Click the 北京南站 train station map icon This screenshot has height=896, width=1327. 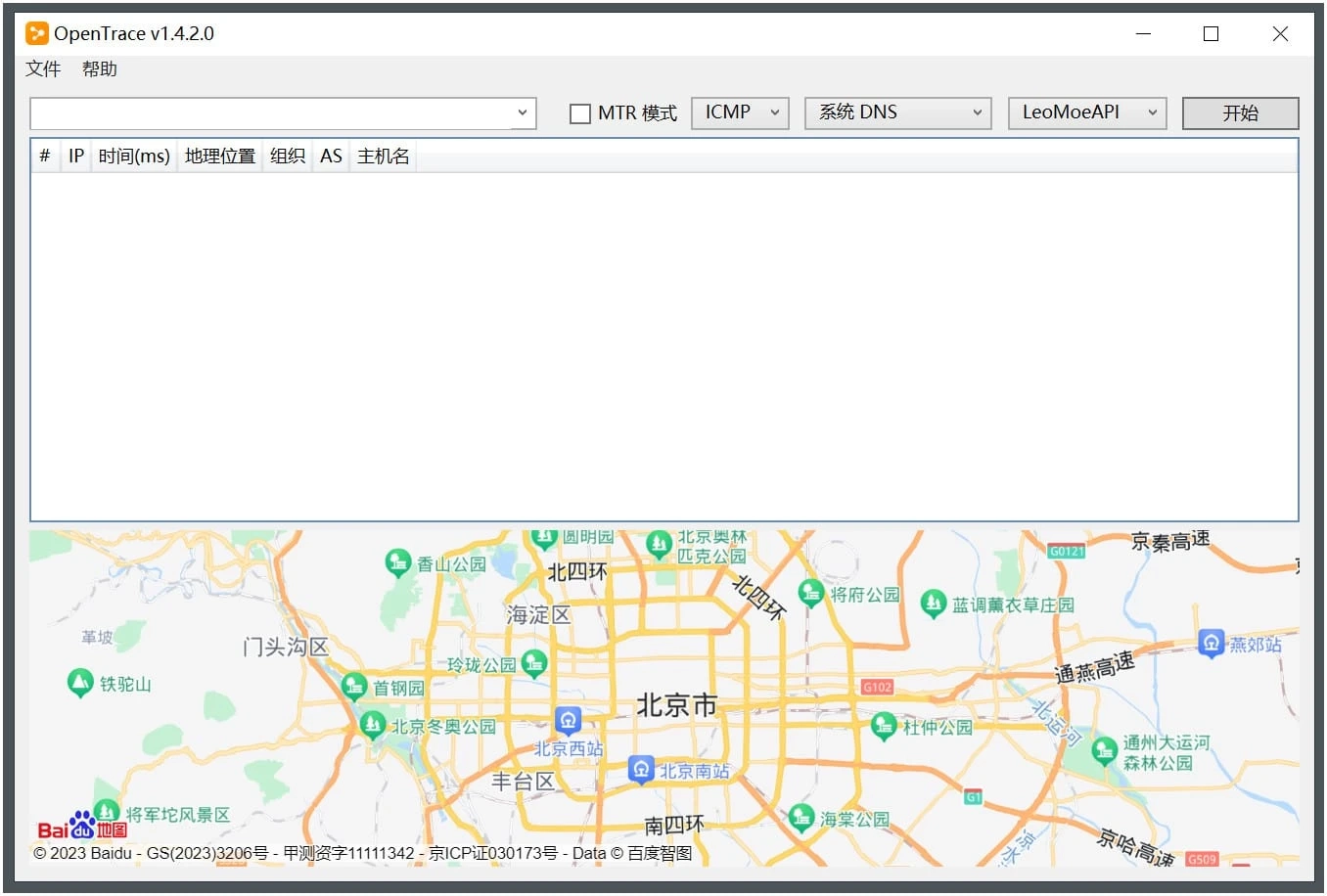(640, 769)
